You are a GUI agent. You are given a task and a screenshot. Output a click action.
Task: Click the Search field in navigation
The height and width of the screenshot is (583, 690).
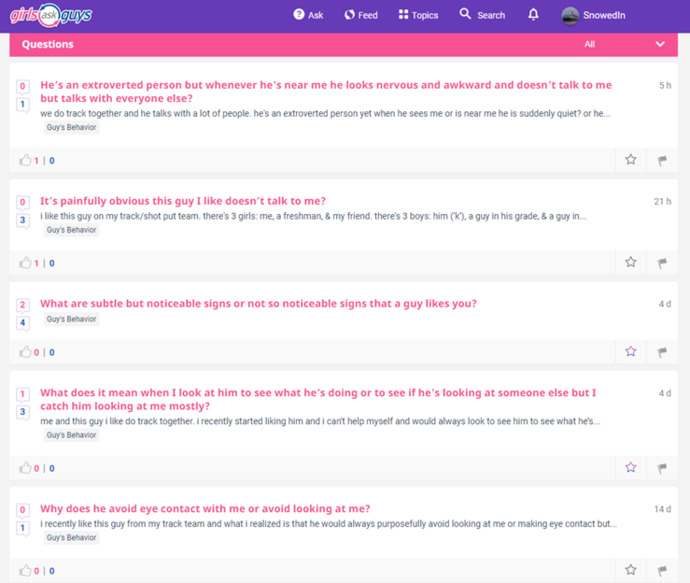coord(482,15)
